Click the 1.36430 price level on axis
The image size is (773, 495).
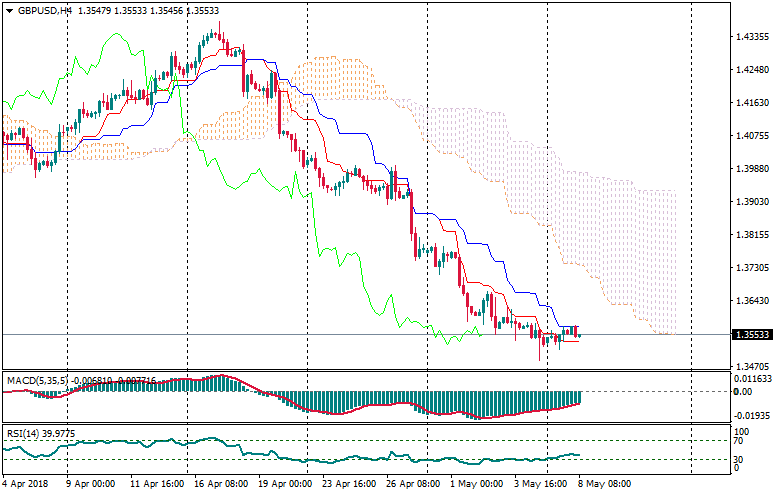click(x=744, y=301)
